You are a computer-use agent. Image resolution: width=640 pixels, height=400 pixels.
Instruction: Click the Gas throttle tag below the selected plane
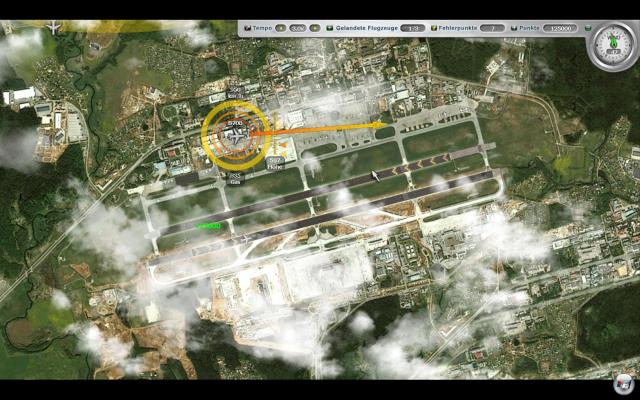(235, 179)
